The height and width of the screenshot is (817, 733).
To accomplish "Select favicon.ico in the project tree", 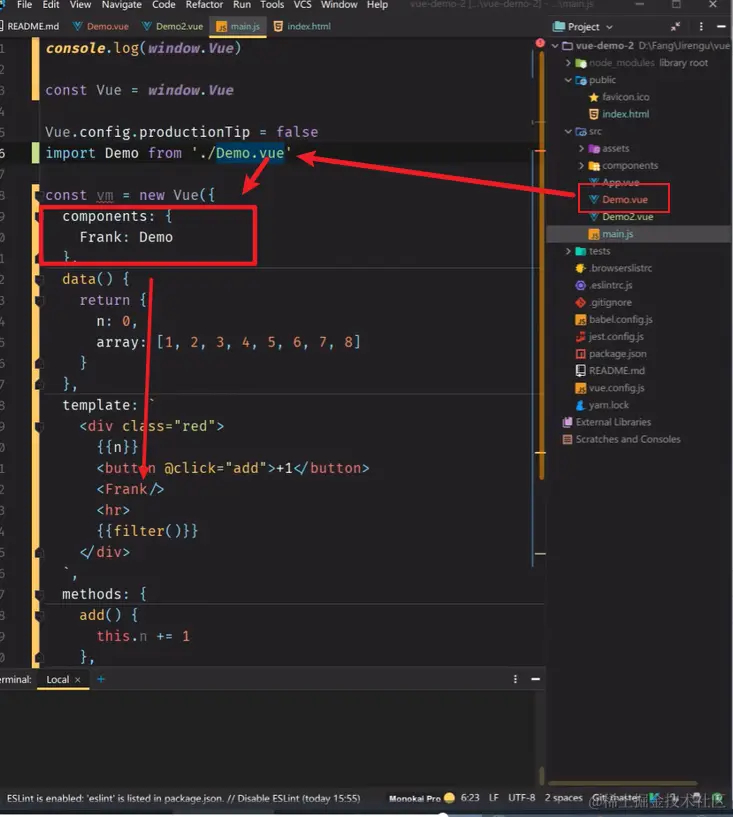I will pos(625,97).
